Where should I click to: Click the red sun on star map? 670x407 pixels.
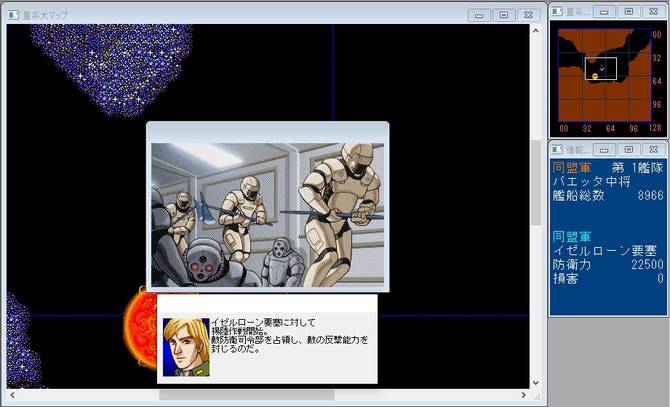[141, 328]
